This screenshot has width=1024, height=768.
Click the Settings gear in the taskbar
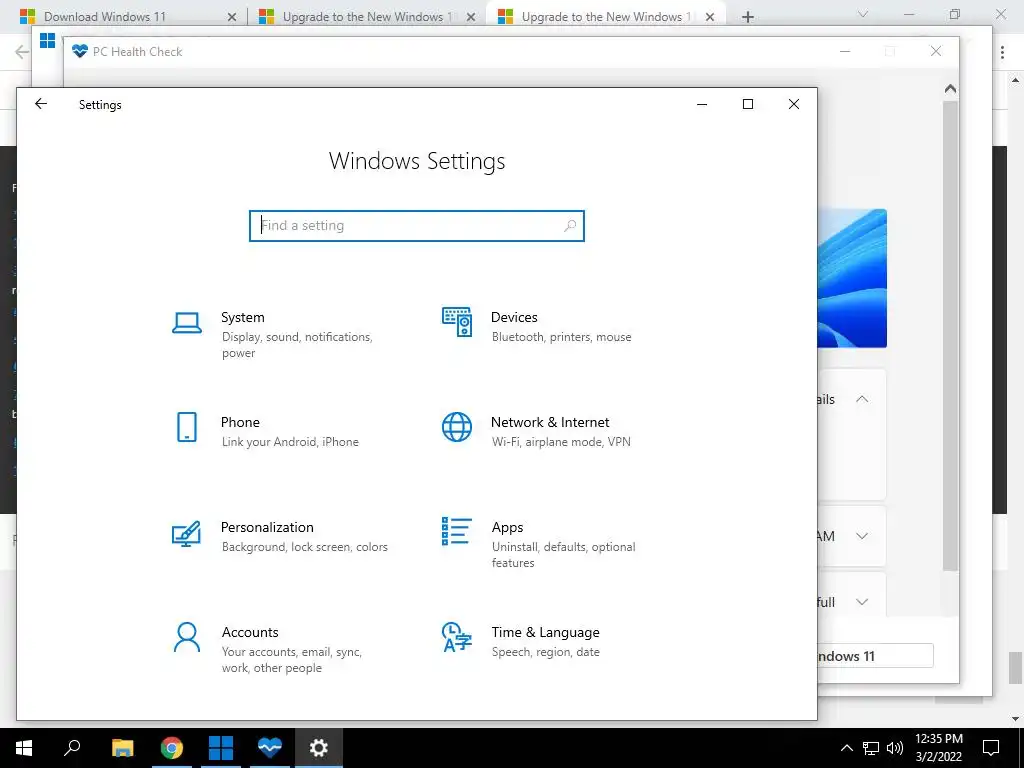(319, 748)
